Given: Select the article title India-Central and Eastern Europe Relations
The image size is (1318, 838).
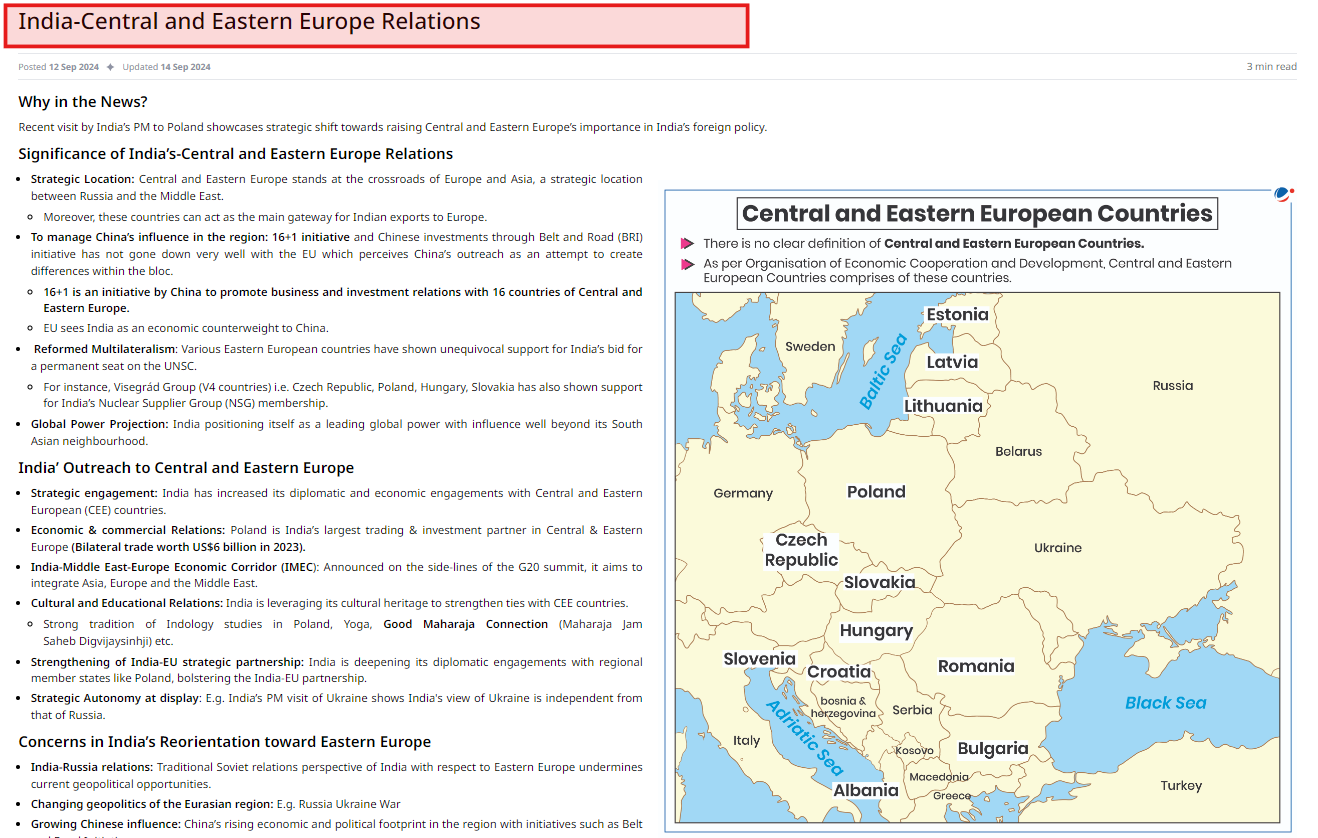Looking at the screenshot, I should coord(249,22).
